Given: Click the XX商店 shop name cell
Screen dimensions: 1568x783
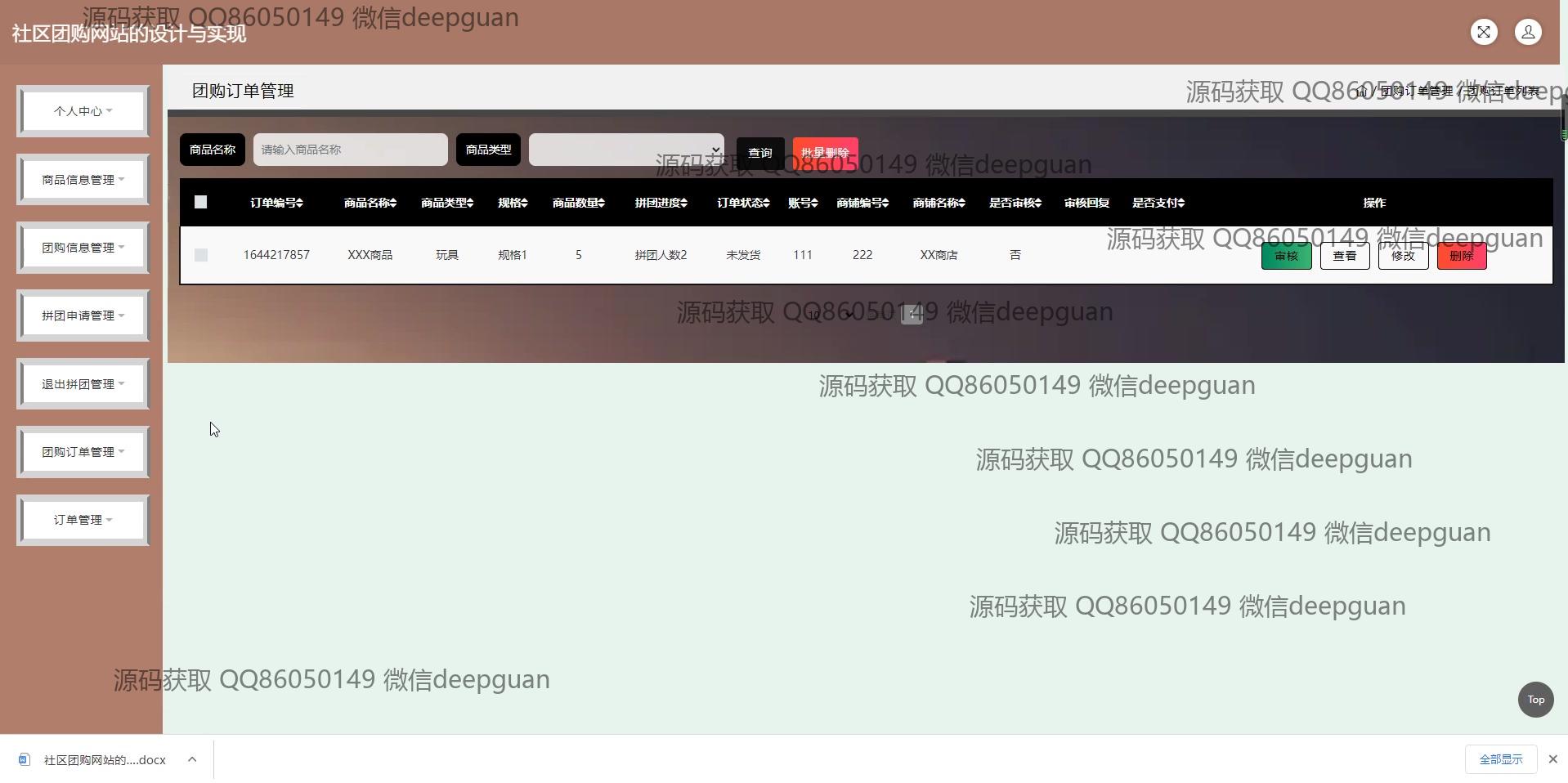Looking at the screenshot, I should (939, 255).
